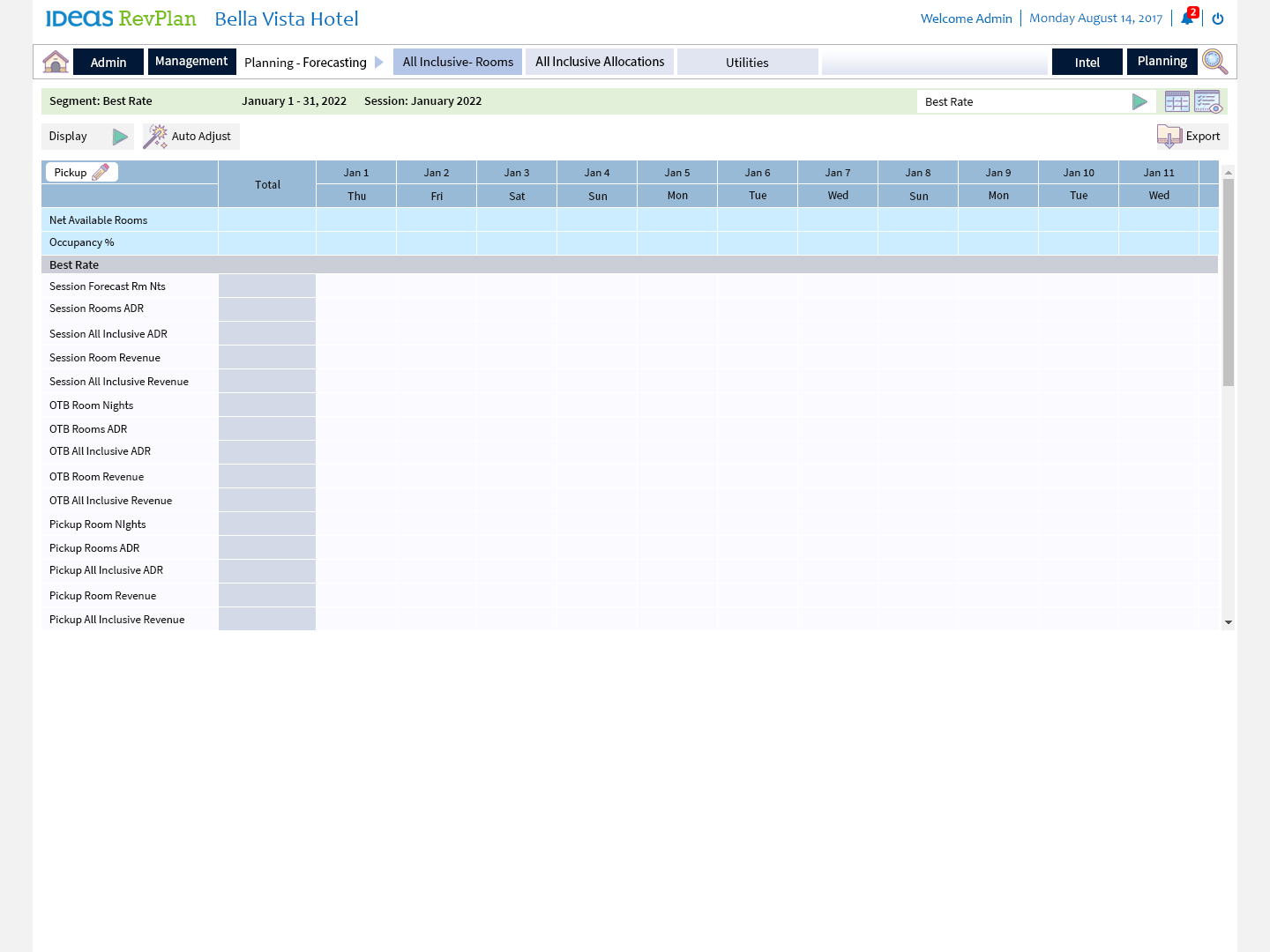Open the notifications bell icon
The height and width of the screenshot is (952, 1270).
click(x=1187, y=19)
